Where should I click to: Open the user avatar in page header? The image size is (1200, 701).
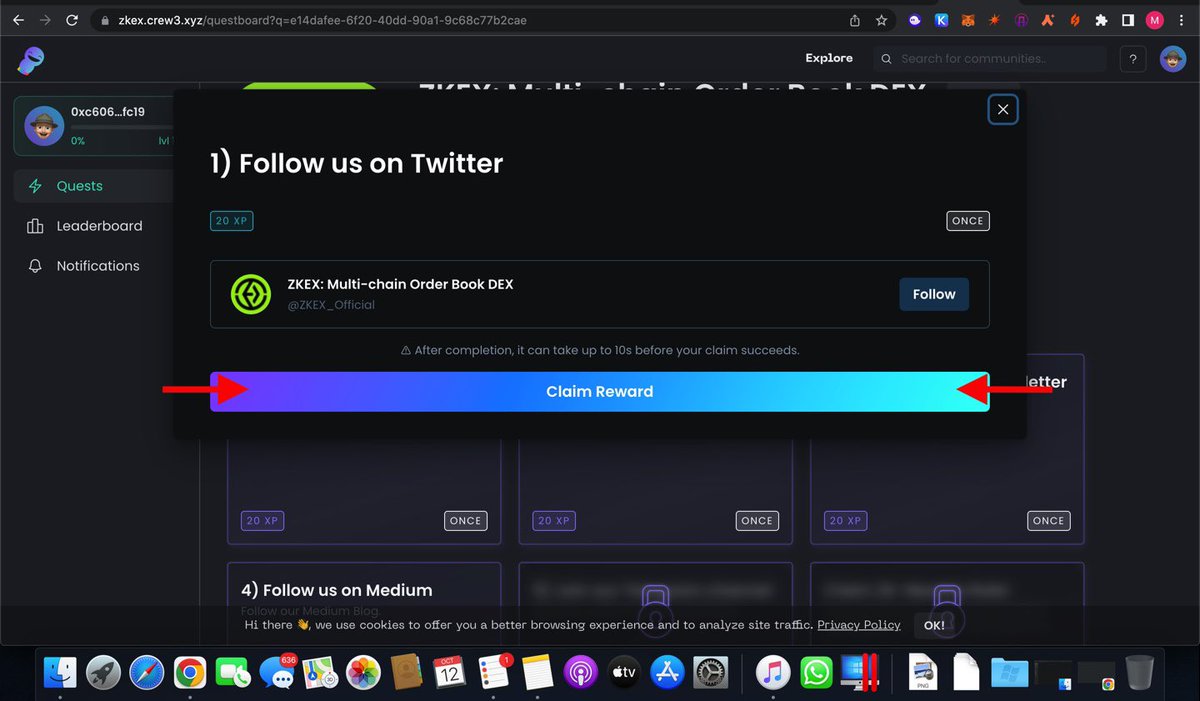tap(1173, 59)
